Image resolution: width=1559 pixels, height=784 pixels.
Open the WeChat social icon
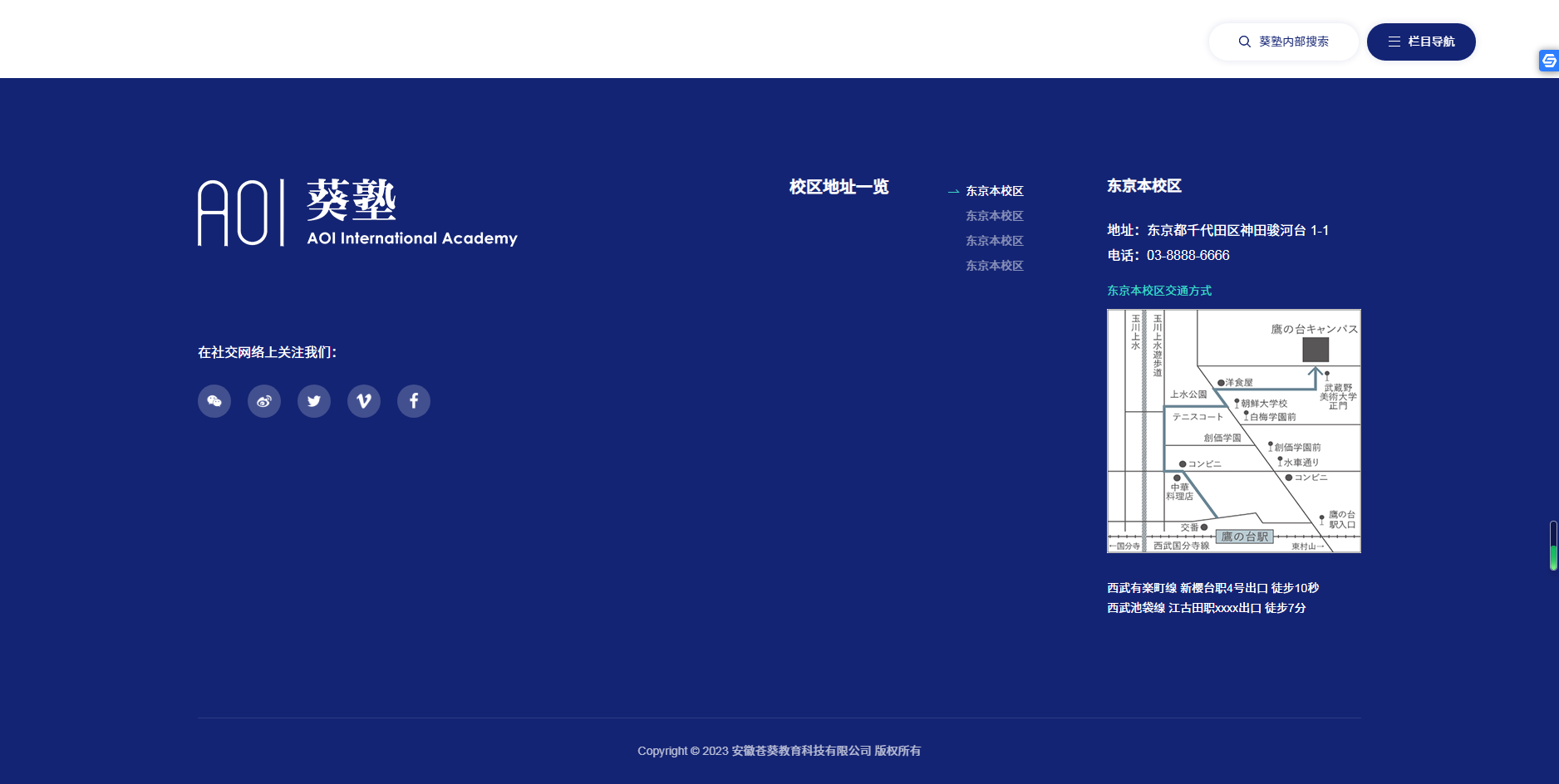[214, 401]
